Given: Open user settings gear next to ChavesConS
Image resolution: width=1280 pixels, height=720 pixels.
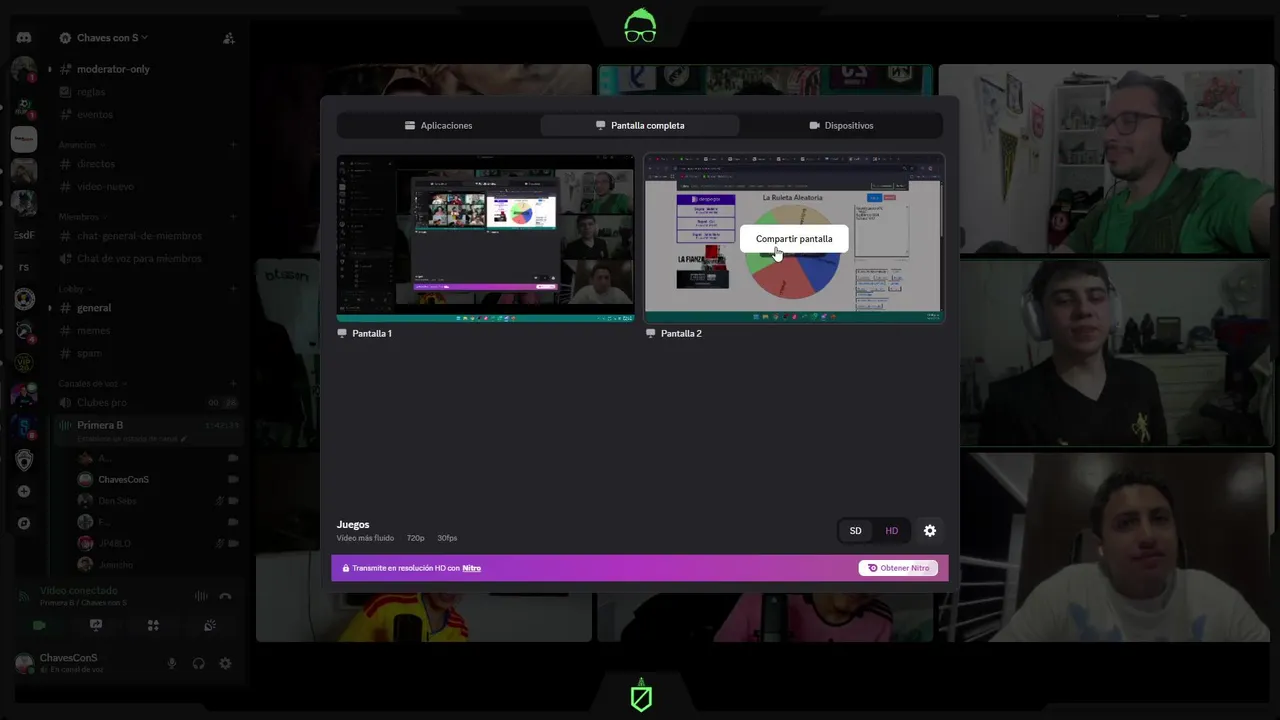Looking at the screenshot, I should [225, 663].
